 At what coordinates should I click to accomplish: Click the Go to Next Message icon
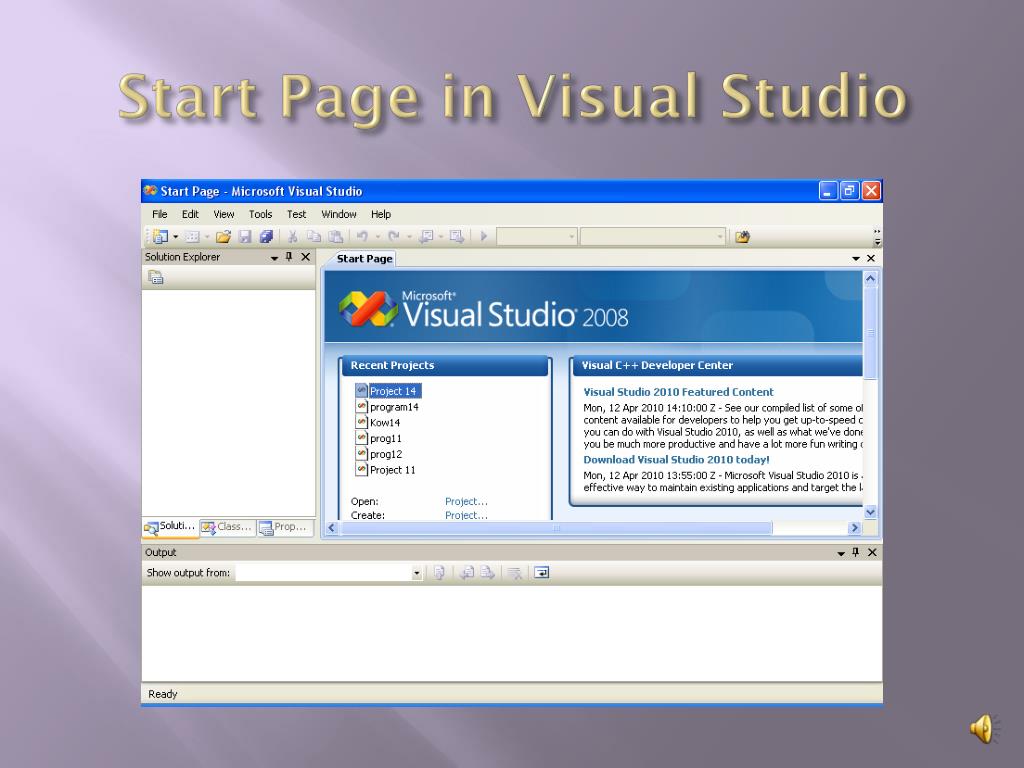click(x=487, y=573)
